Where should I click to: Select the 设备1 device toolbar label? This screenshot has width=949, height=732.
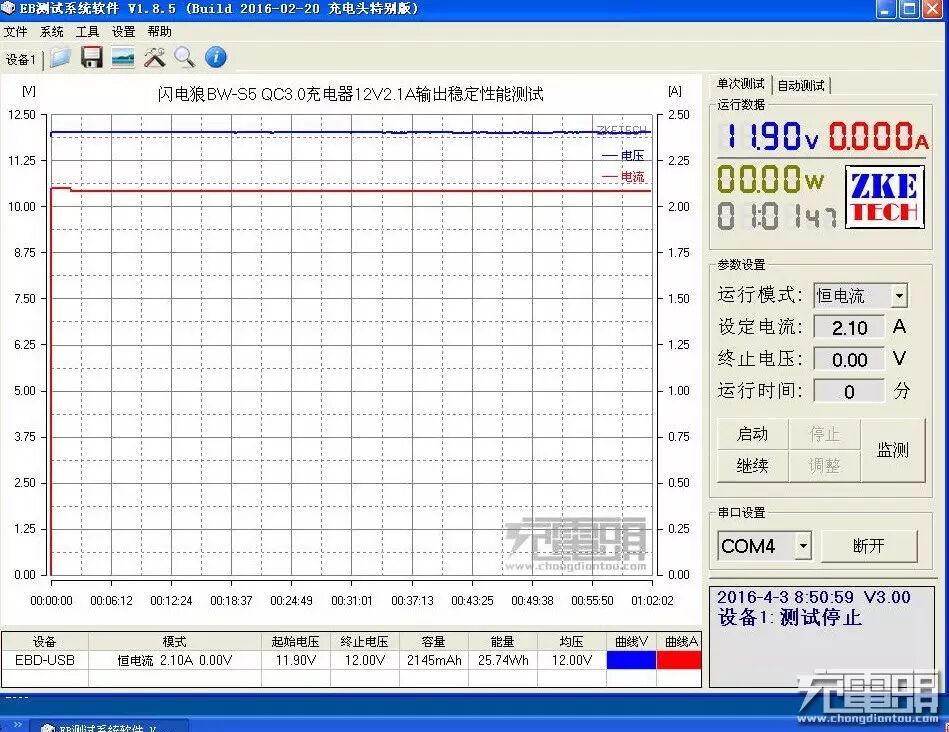(x=21, y=59)
